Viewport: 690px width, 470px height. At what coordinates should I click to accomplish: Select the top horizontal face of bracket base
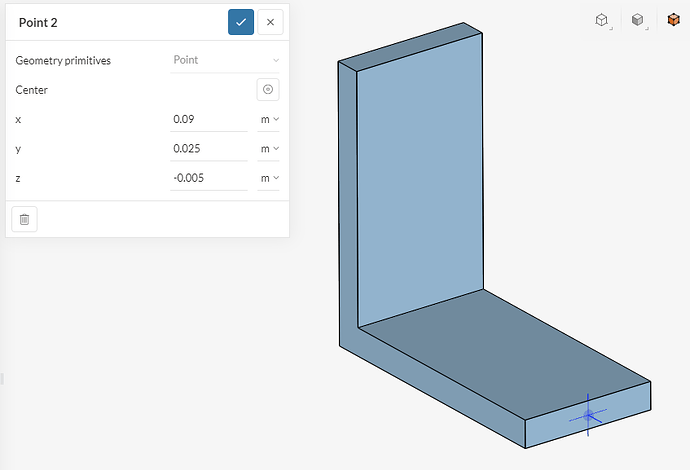pos(506,352)
